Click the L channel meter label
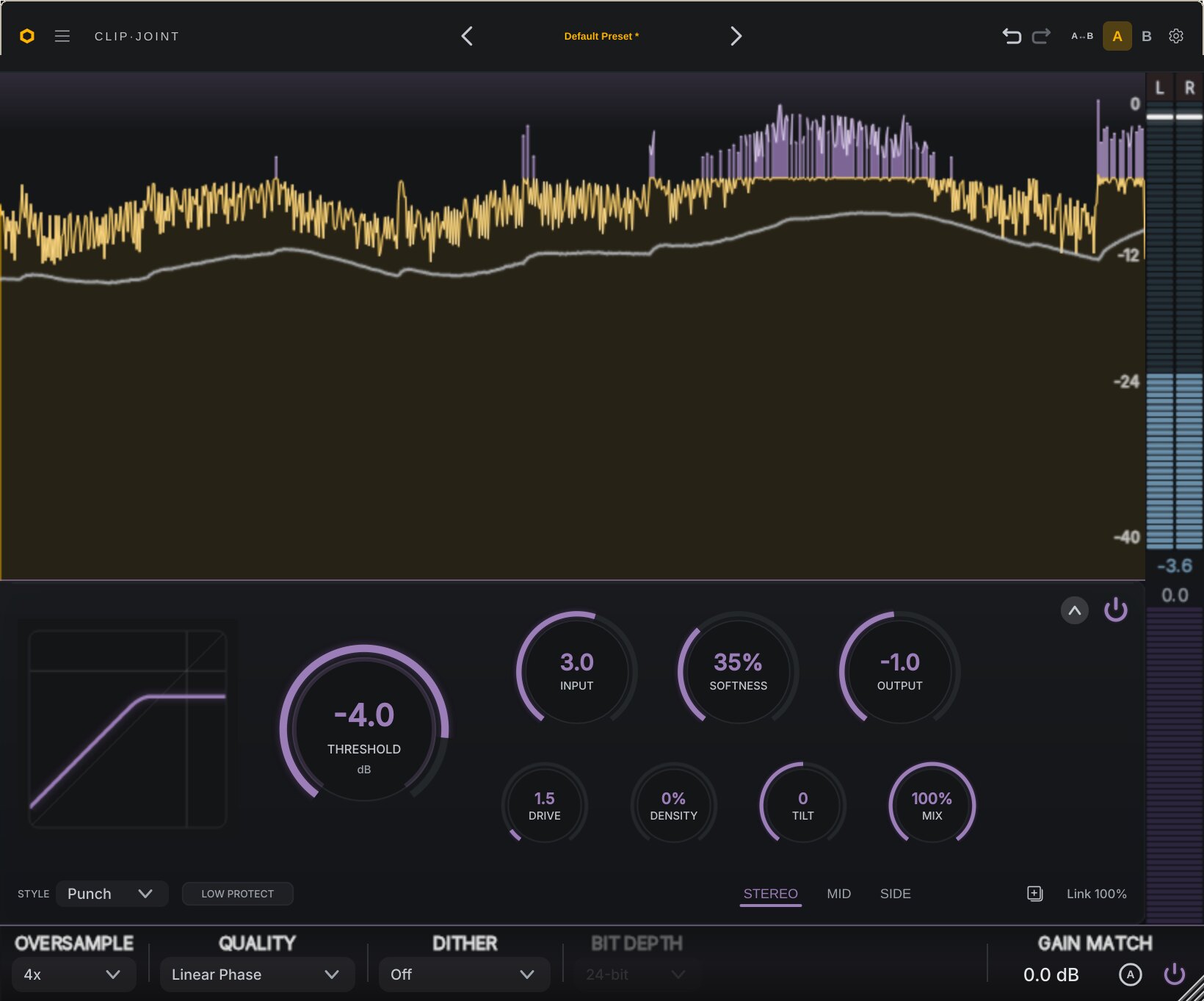This screenshot has width=1204, height=1001. pos(1160,88)
